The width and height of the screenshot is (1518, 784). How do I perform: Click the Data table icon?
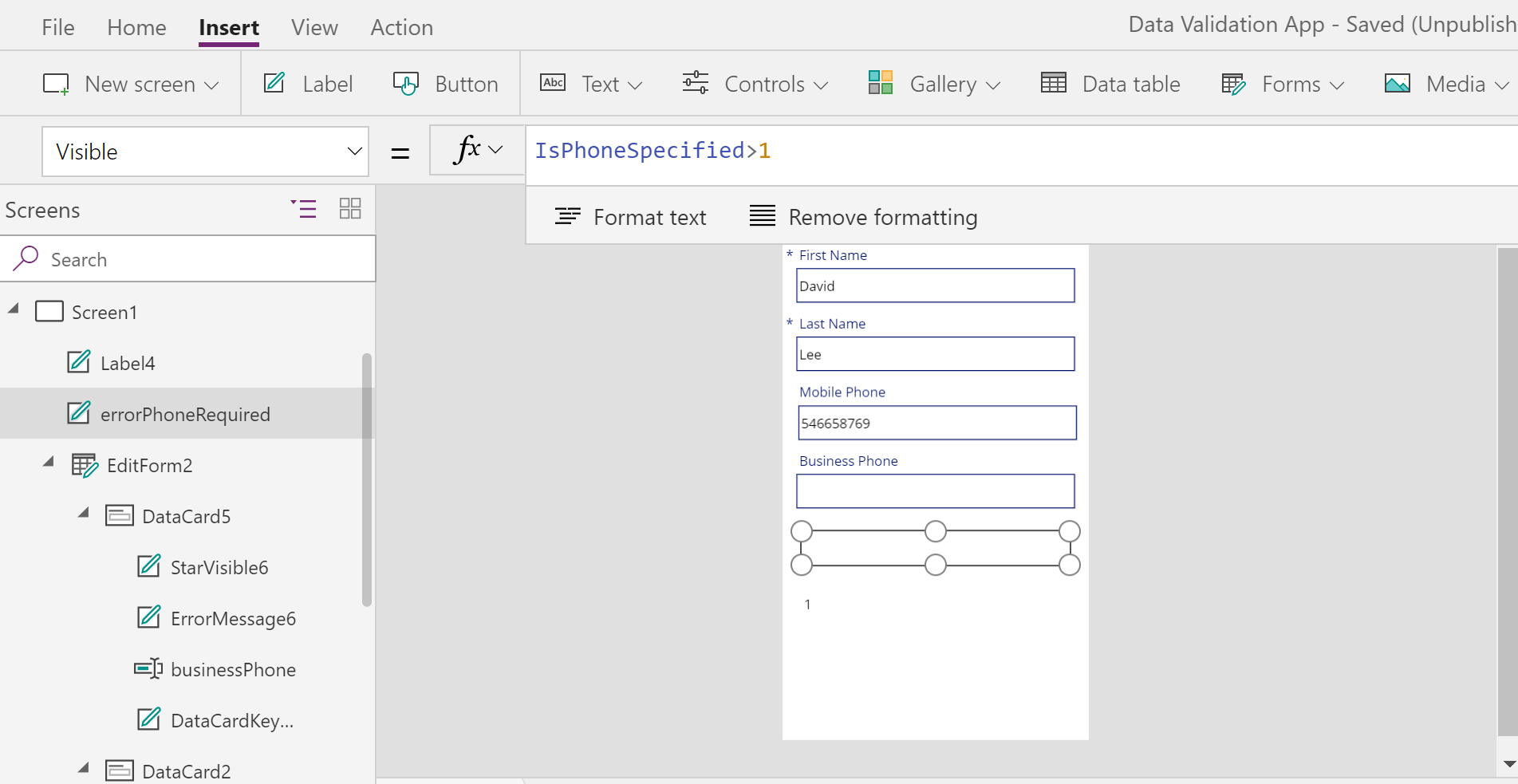click(x=1053, y=84)
